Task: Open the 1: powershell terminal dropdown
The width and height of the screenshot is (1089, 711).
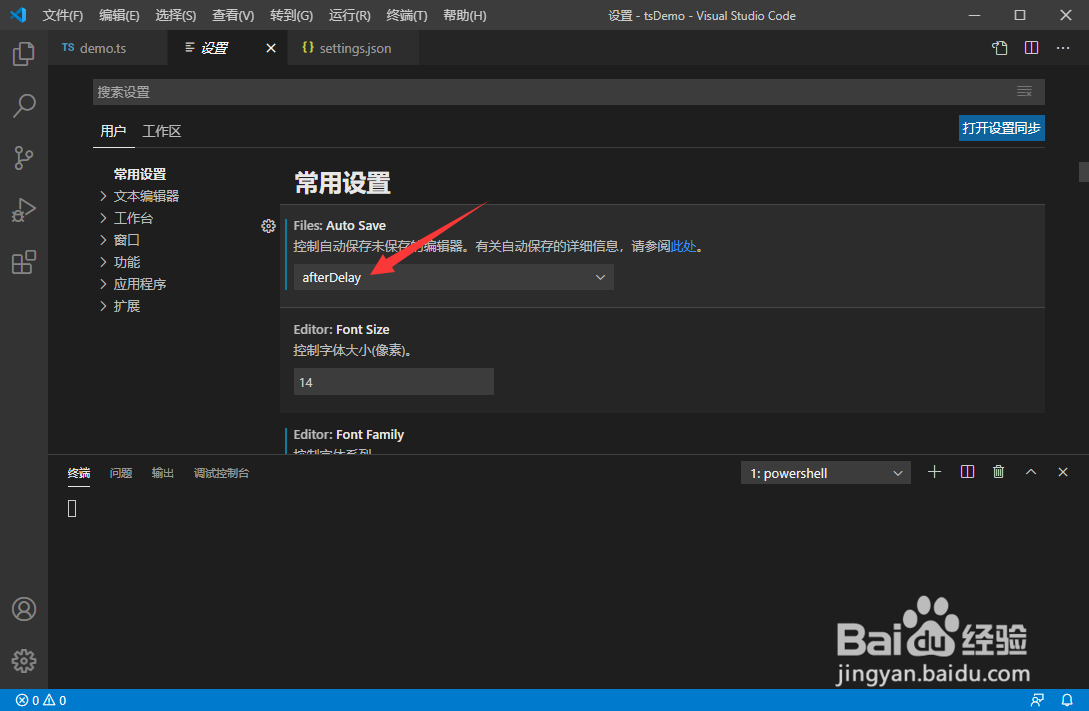Action: (826, 474)
